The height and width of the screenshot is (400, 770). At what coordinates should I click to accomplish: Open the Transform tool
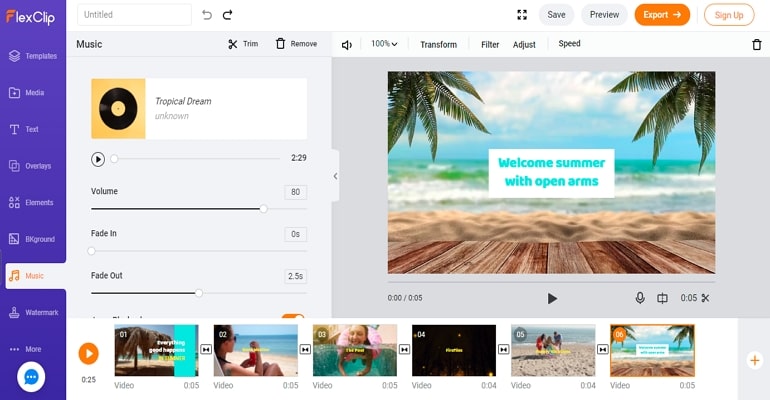tap(439, 45)
